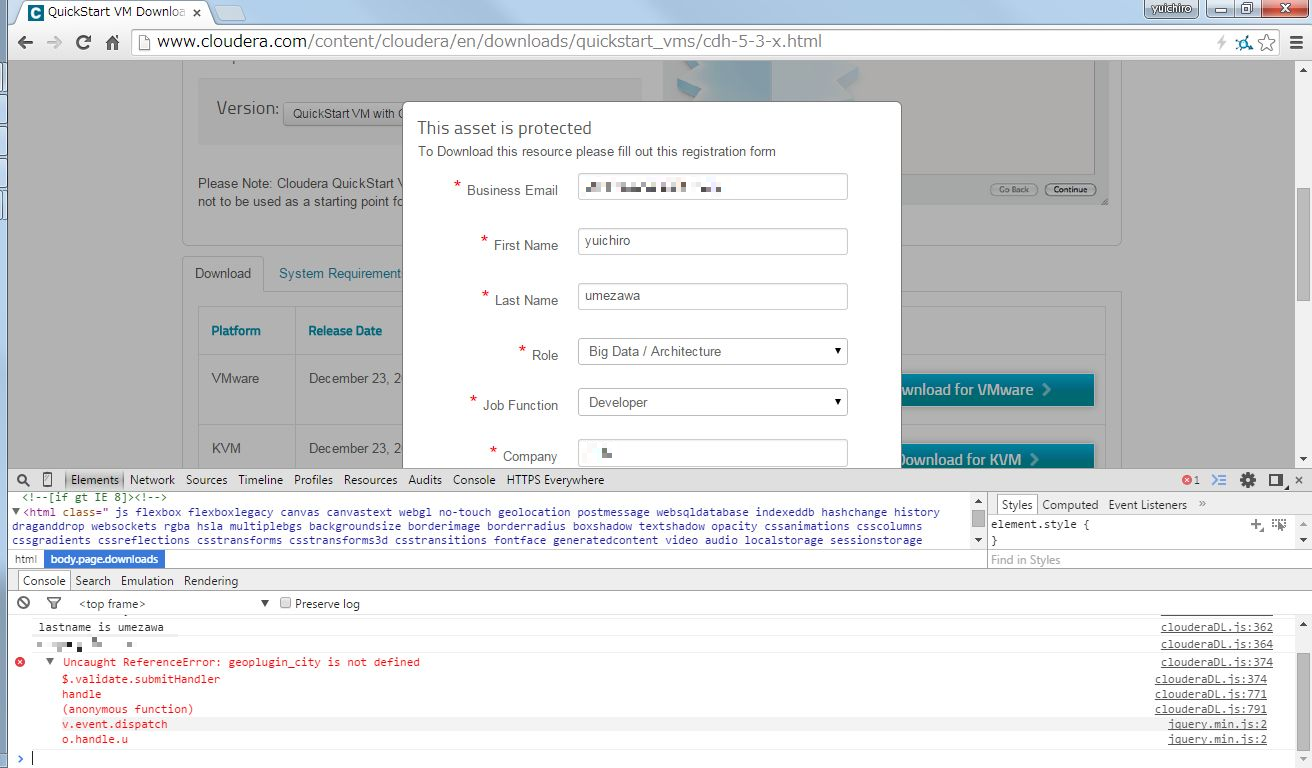Image resolution: width=1312 pixels, height=768 pixels.
Task: Open the Job Function dropdown
Action: (x=712, y=402)
